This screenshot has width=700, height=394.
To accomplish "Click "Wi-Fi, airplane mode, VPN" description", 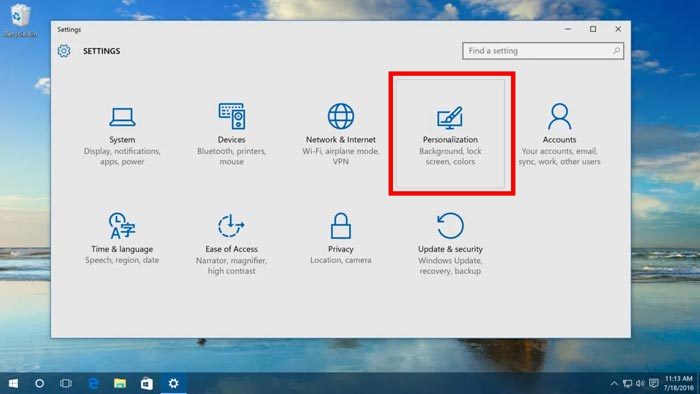I will click(x=341, y=156).
